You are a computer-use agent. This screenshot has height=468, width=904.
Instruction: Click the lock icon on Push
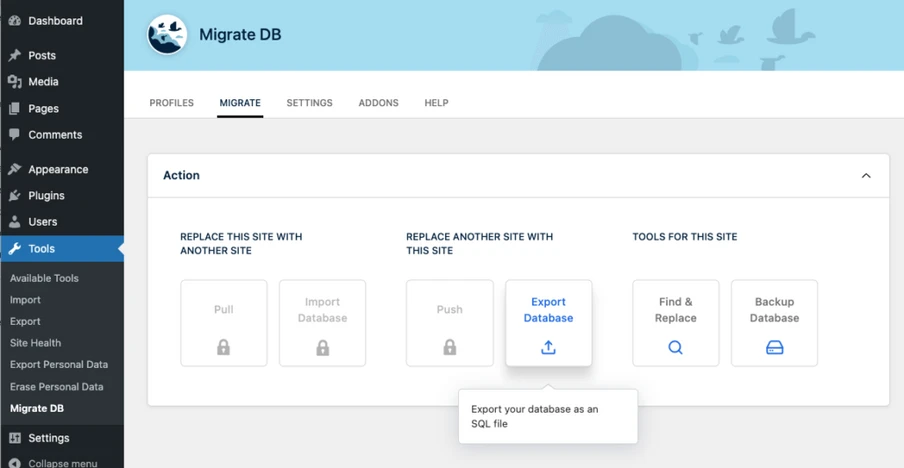coord(449,347)
